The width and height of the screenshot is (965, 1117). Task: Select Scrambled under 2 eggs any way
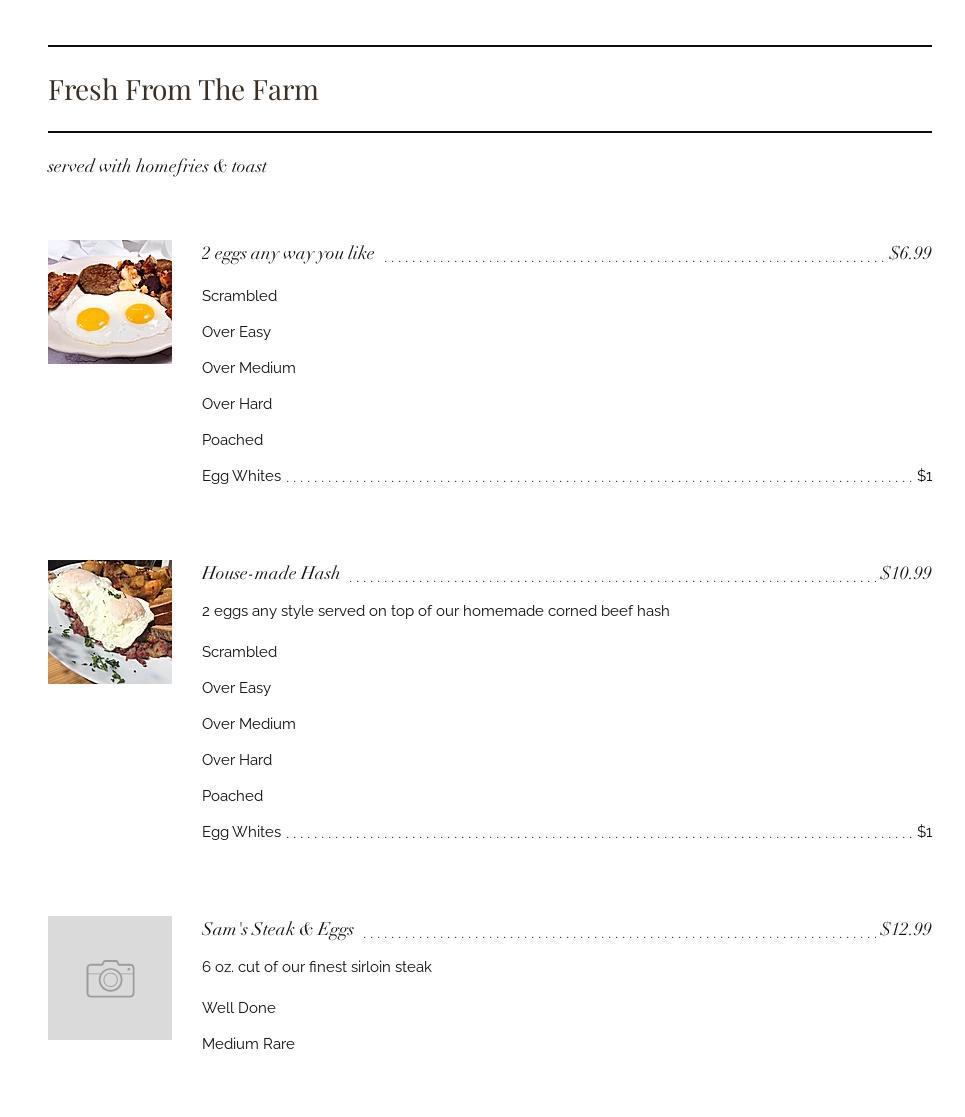click(x=239, y=296)
